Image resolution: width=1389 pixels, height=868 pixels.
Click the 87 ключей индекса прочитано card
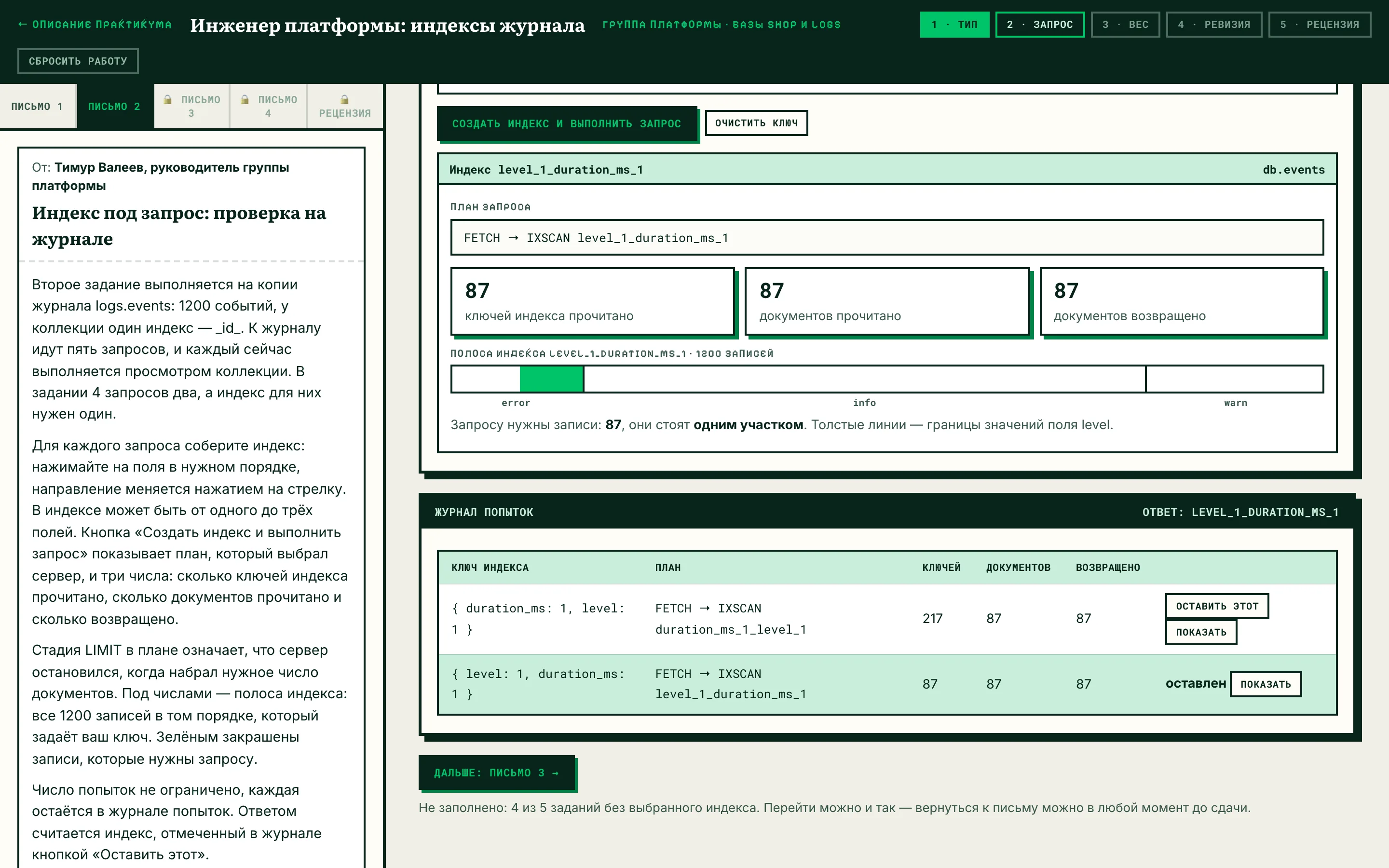click(592, 301)
